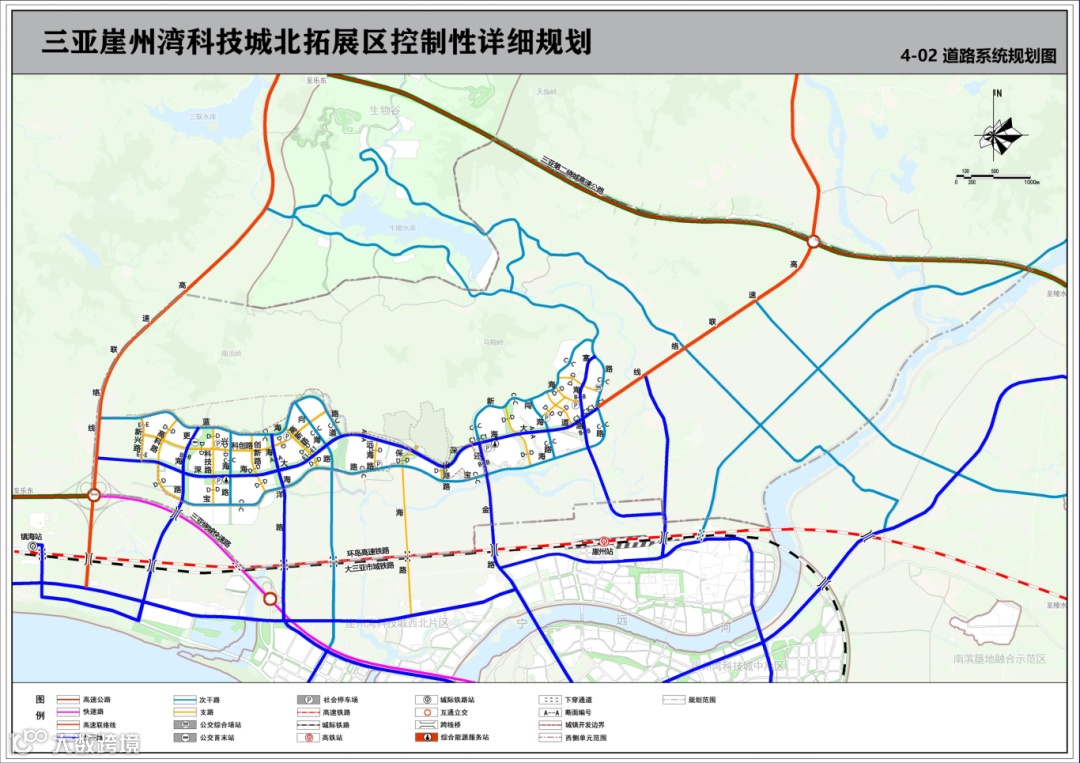The height and width of the screenshot is (763, 1080).
Task: Click the 高速公路 legend color sample
Action: pyautogui.click(x=67, y=699)
